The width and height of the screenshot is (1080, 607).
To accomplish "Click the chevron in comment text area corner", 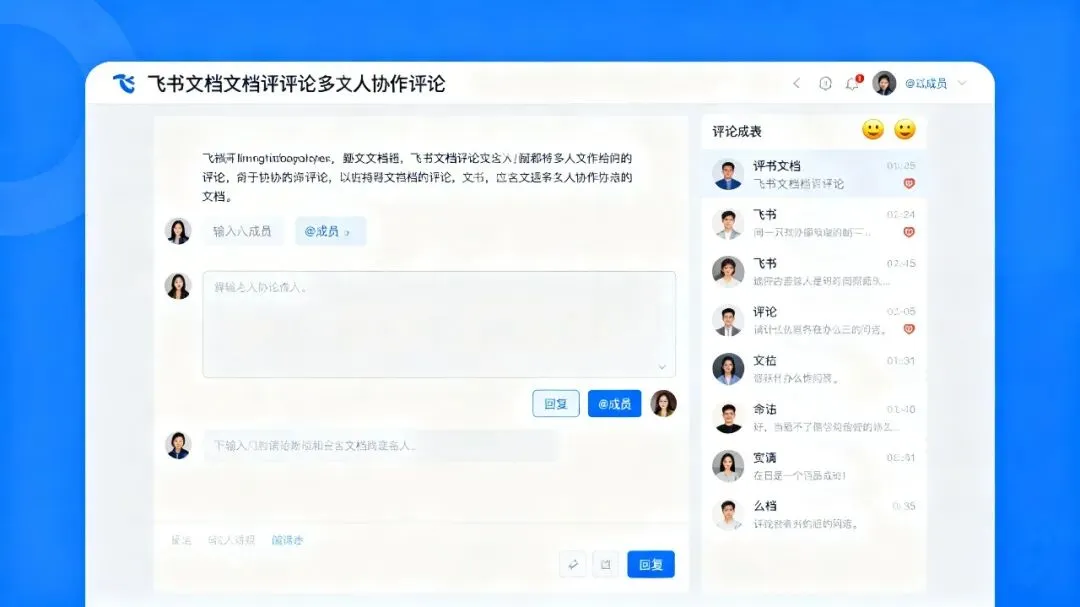I will pyautogui.click(x=662, y=367).
